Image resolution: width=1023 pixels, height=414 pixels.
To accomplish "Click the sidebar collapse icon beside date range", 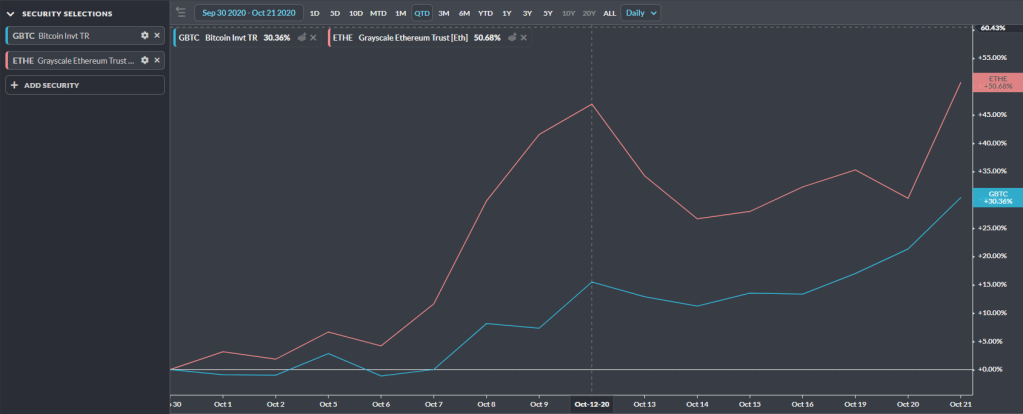I will pos(180,13).
